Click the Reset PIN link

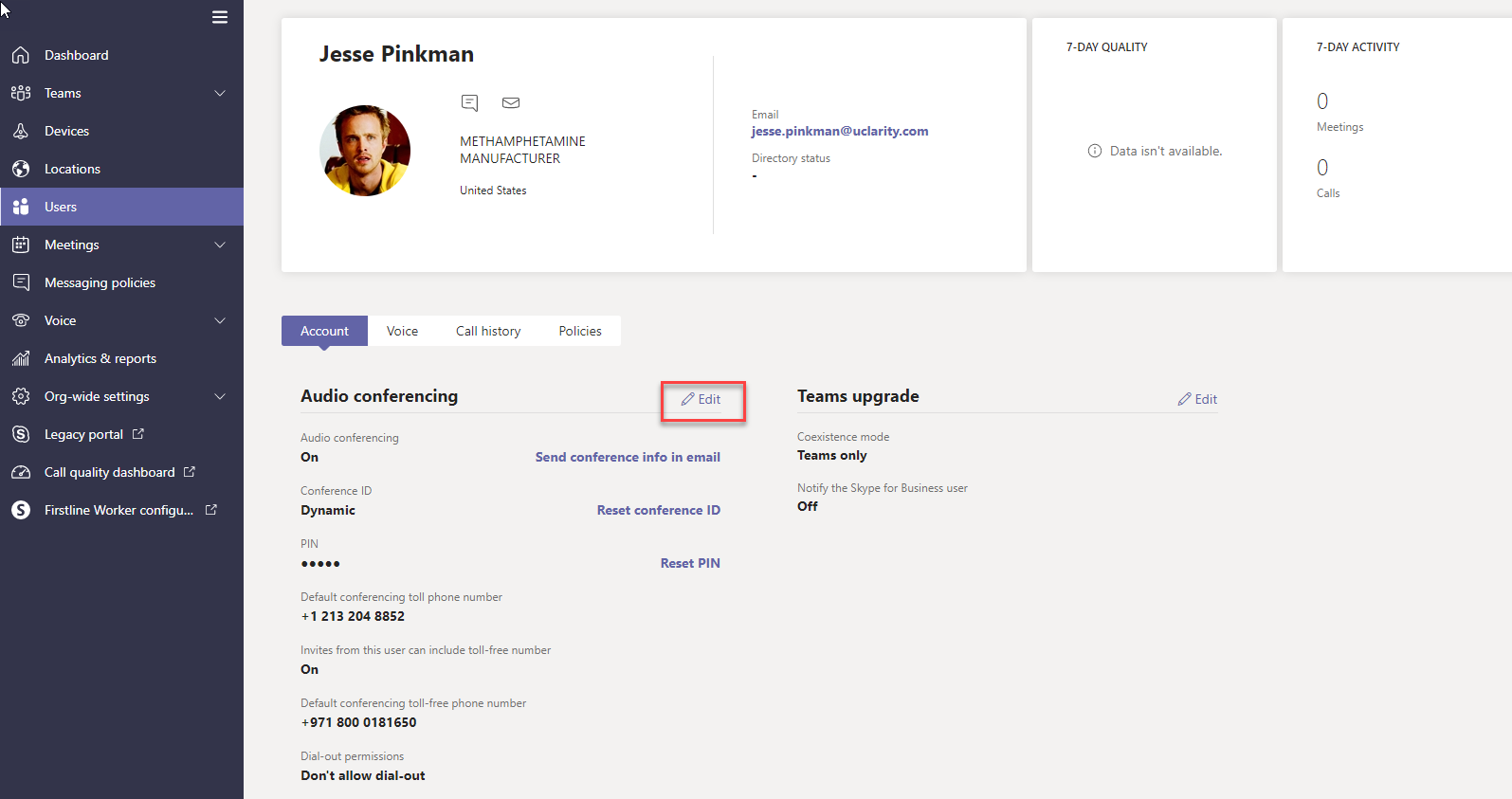[690, 563]
